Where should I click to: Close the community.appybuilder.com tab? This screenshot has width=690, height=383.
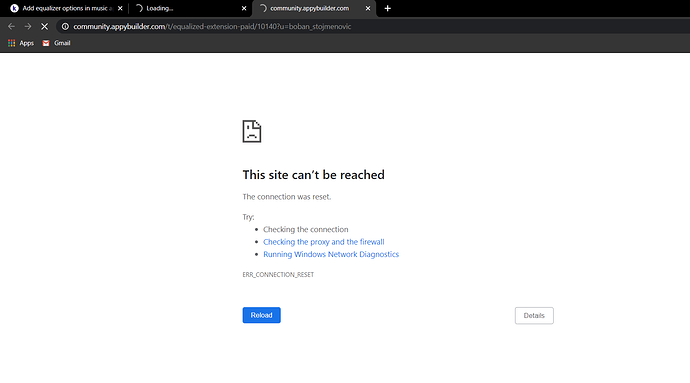[368, 8]
